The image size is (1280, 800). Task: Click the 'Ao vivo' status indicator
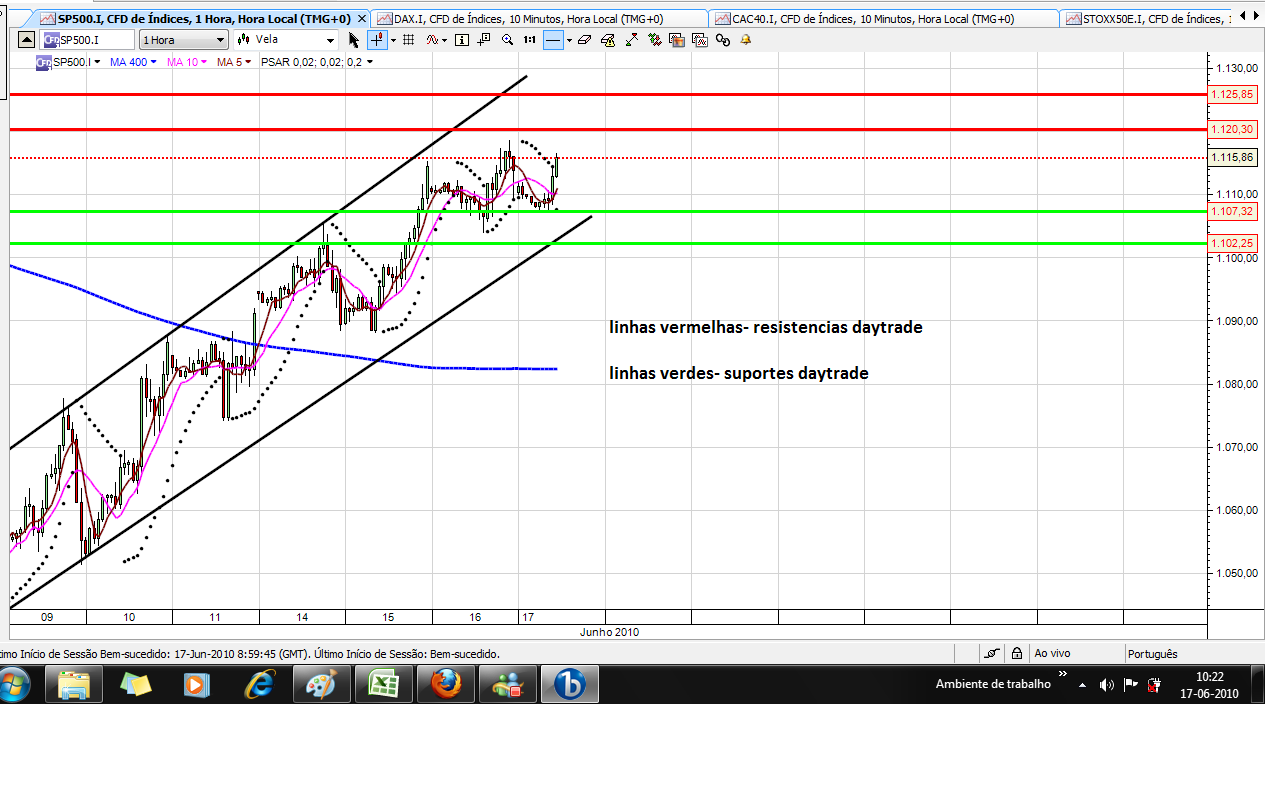pyautogui.click(x=1052, y=653)
